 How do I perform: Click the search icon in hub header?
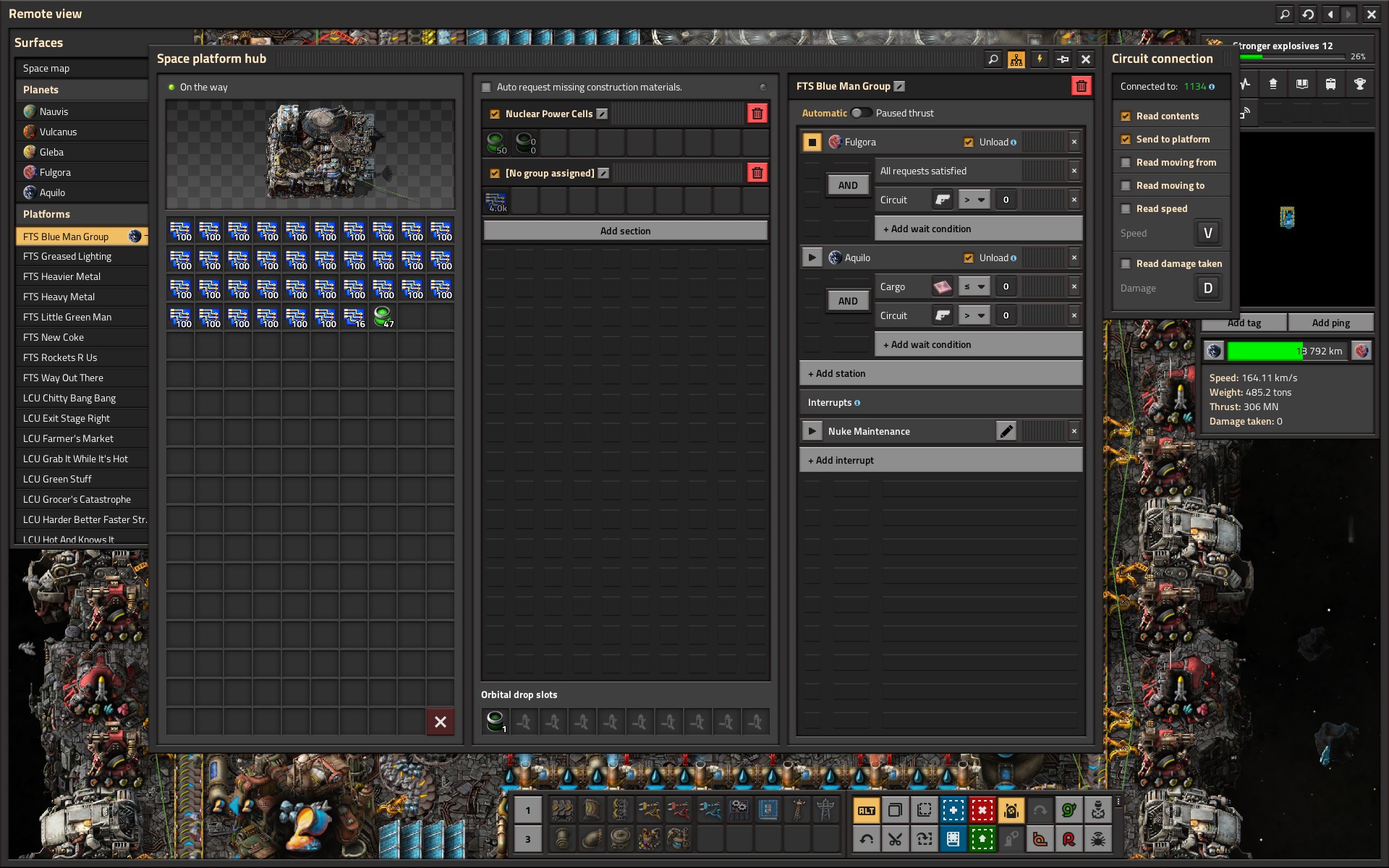[993, 59]
